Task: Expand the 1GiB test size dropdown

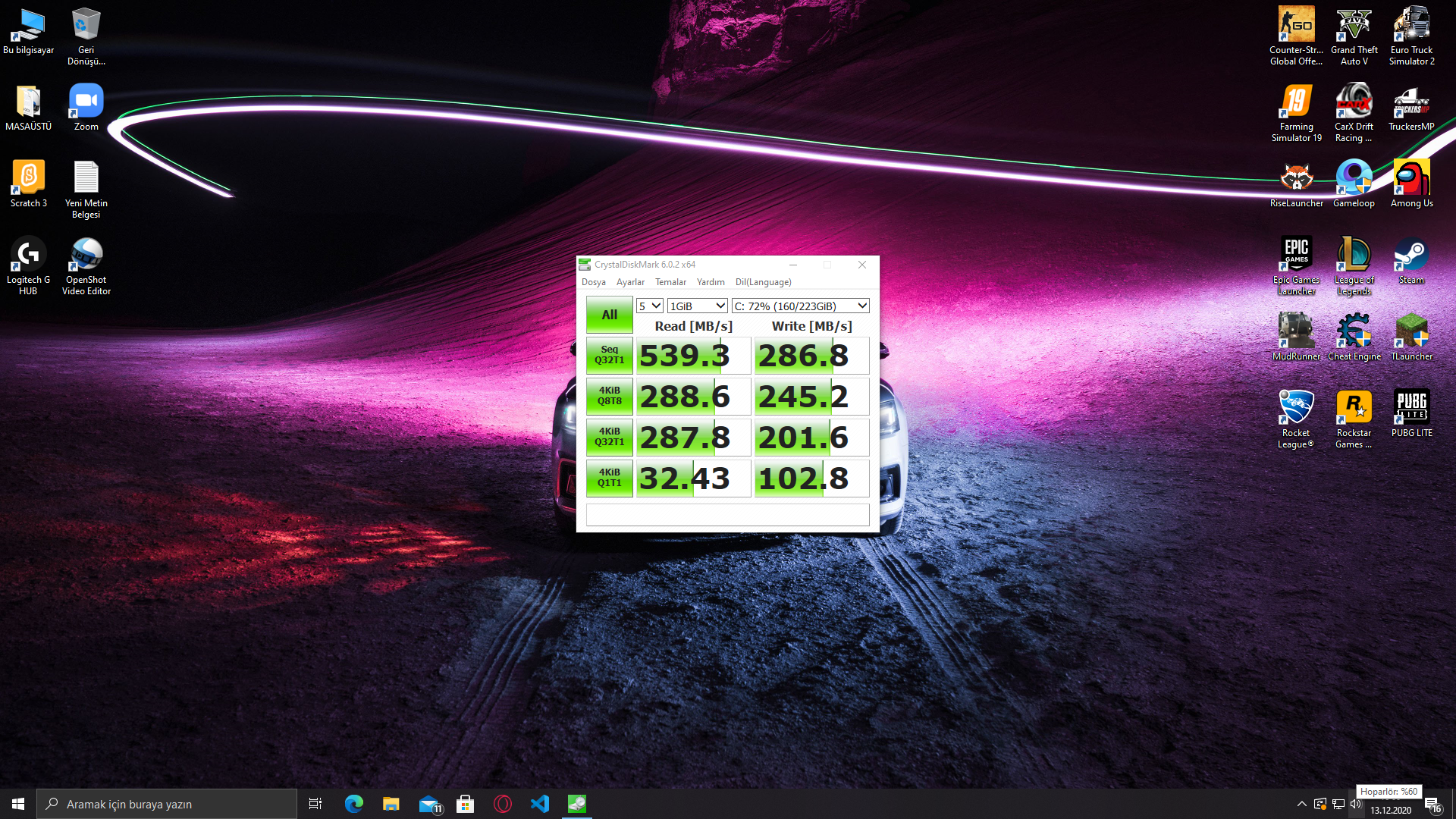Action: tap(698, 306)
